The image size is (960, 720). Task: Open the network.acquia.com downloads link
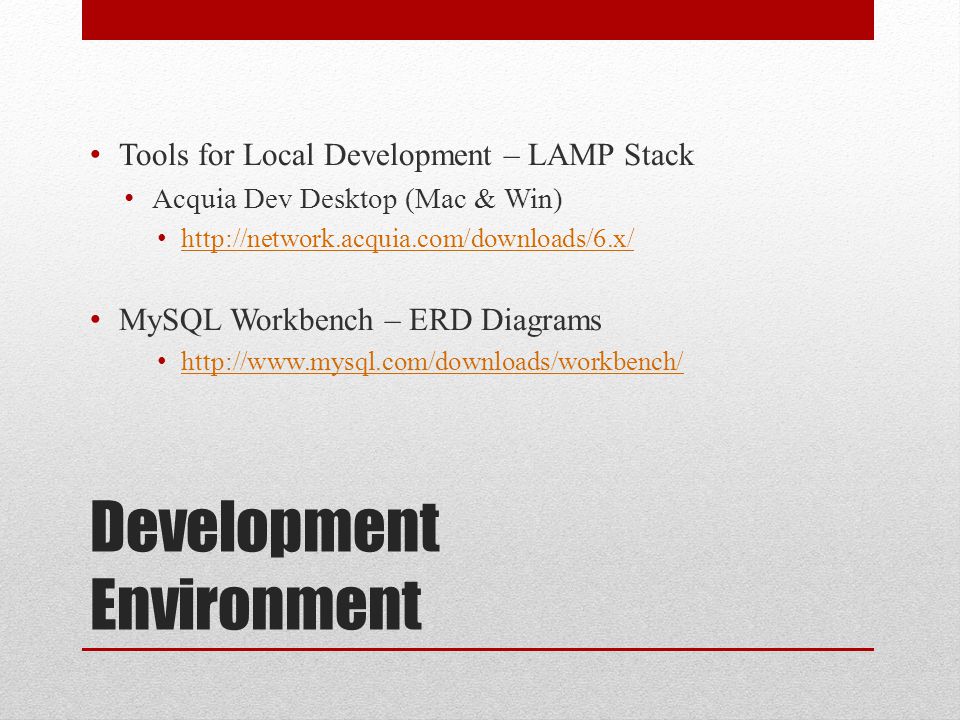tap(407, 238)
